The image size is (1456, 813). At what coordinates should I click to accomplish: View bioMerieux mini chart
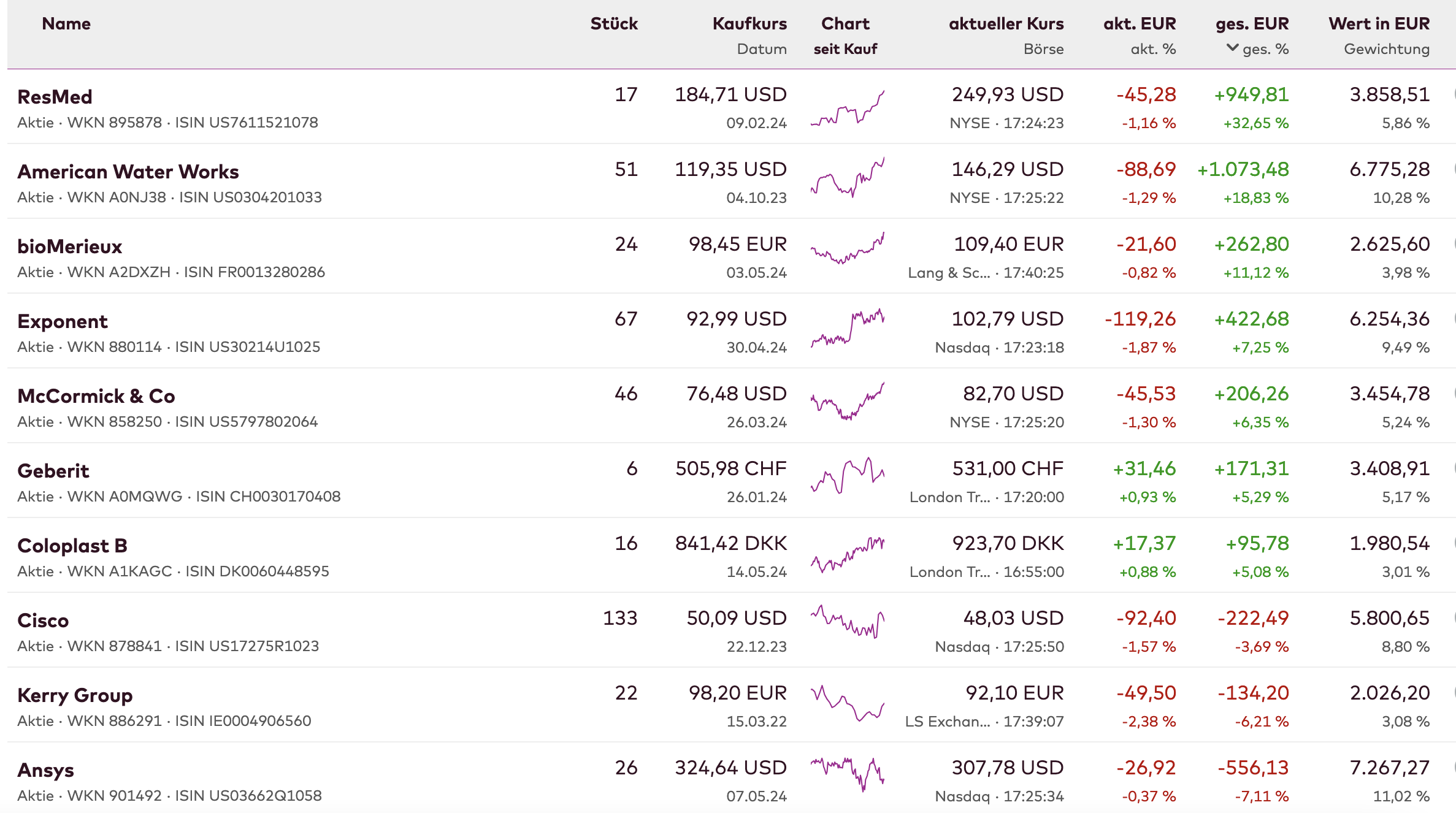(848, 248)
